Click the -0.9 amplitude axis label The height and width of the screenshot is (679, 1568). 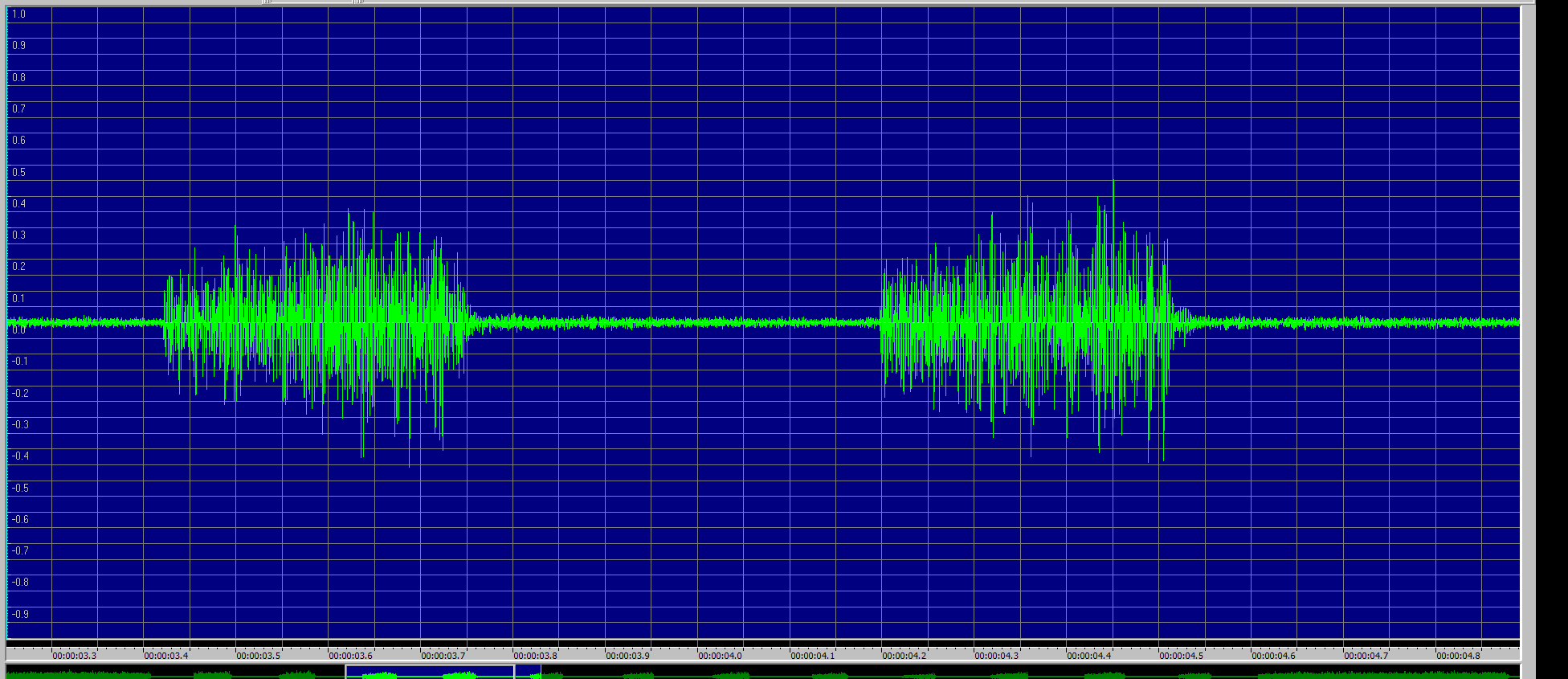click(x=20, y=614)
